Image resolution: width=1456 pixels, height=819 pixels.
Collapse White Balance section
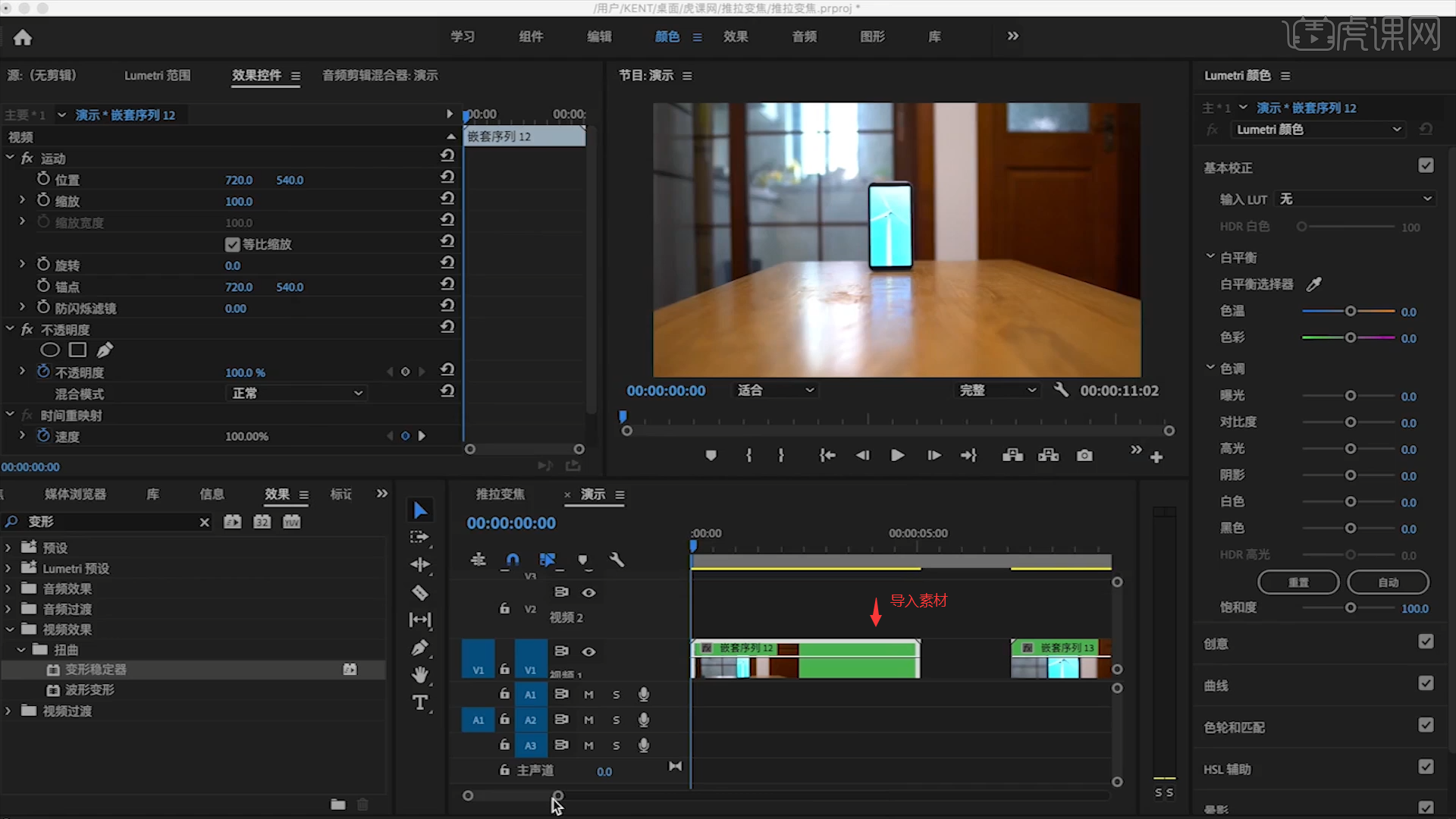[1210, 256]
